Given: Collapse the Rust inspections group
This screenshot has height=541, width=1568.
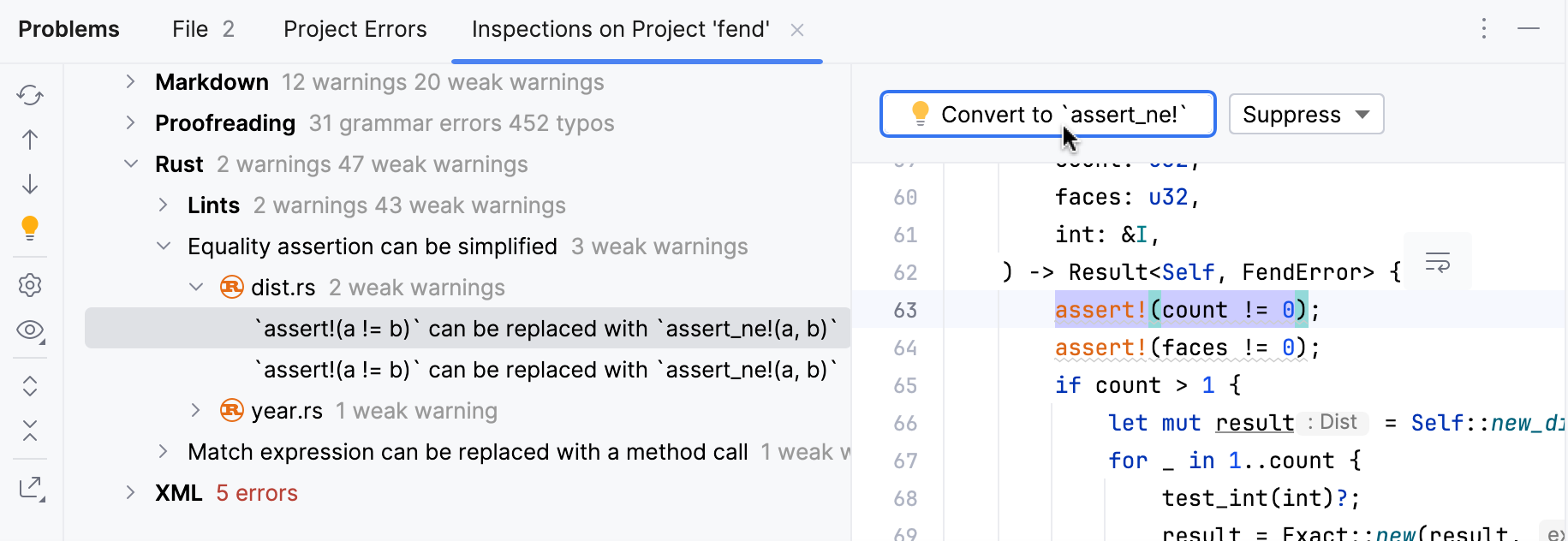Looking at the screenshot, I should point(130,163).
